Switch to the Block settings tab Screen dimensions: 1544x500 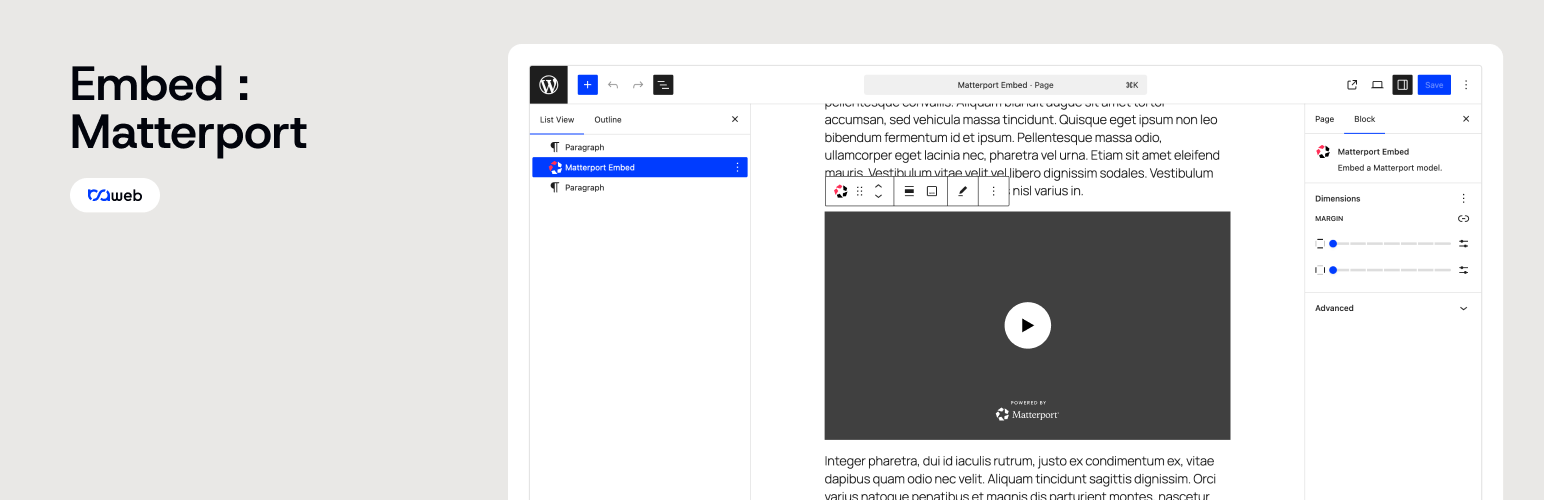pos(1364,119)
